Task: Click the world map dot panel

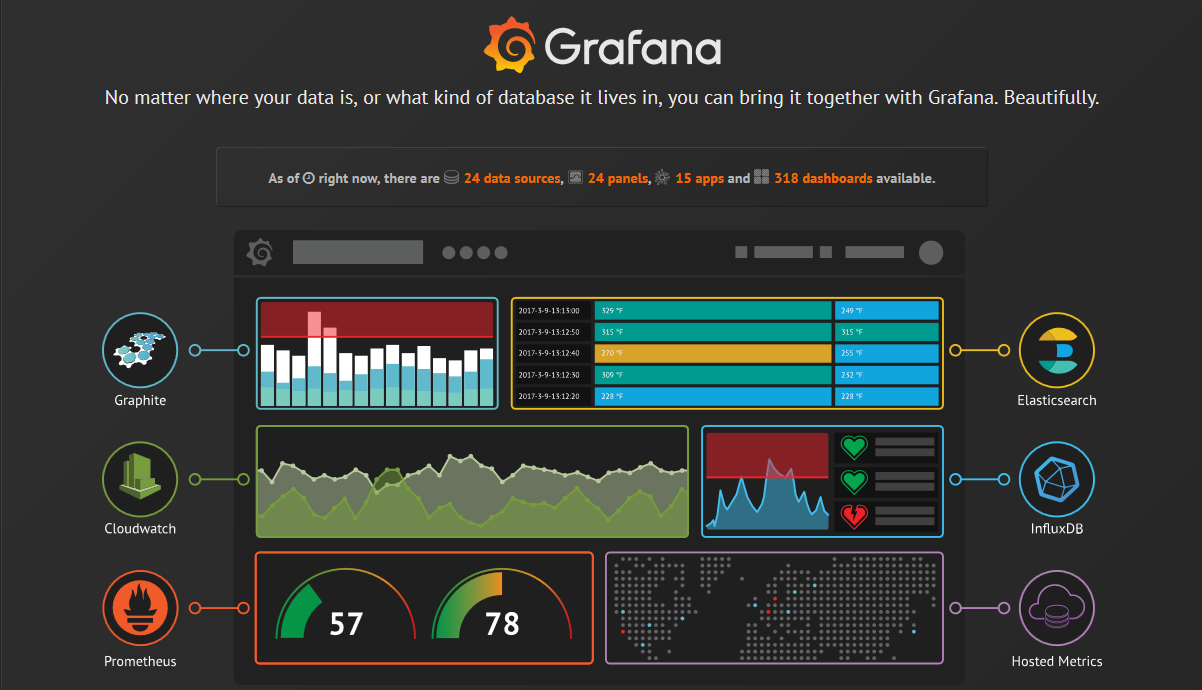Action: point(774,608)
